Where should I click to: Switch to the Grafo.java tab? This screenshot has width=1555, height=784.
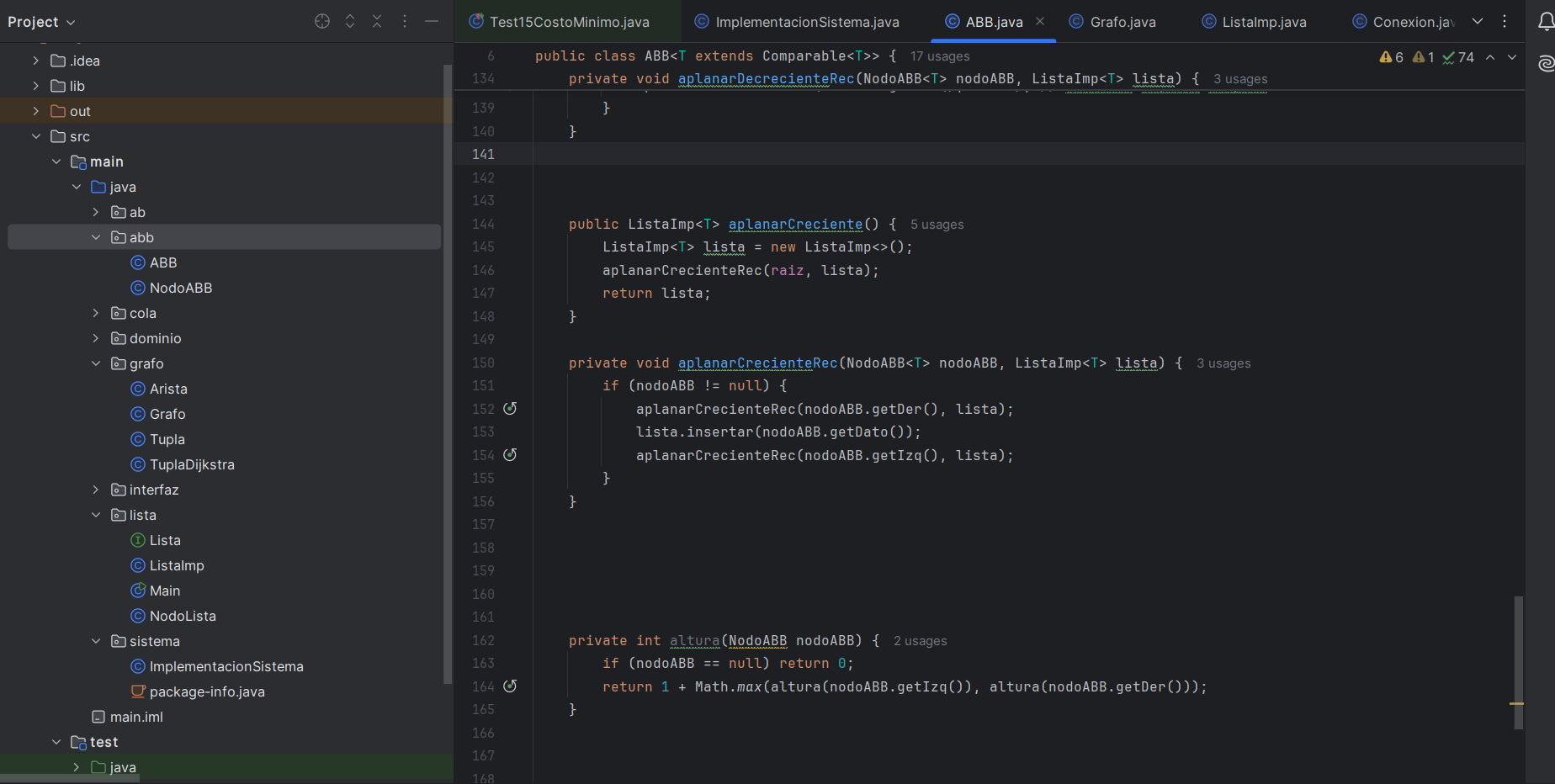point(1112,22)
